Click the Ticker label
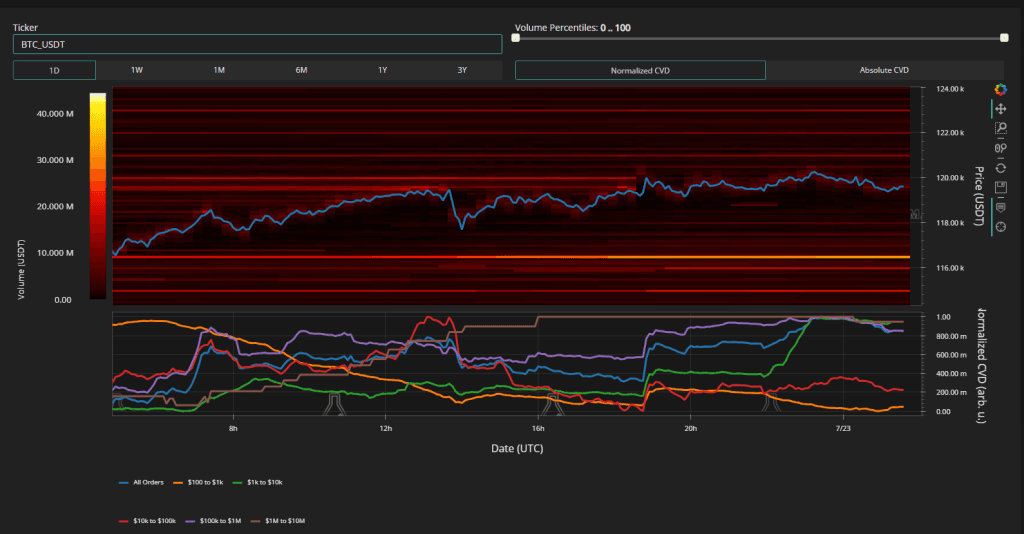 pyautogui.click(x=25, y=27)
